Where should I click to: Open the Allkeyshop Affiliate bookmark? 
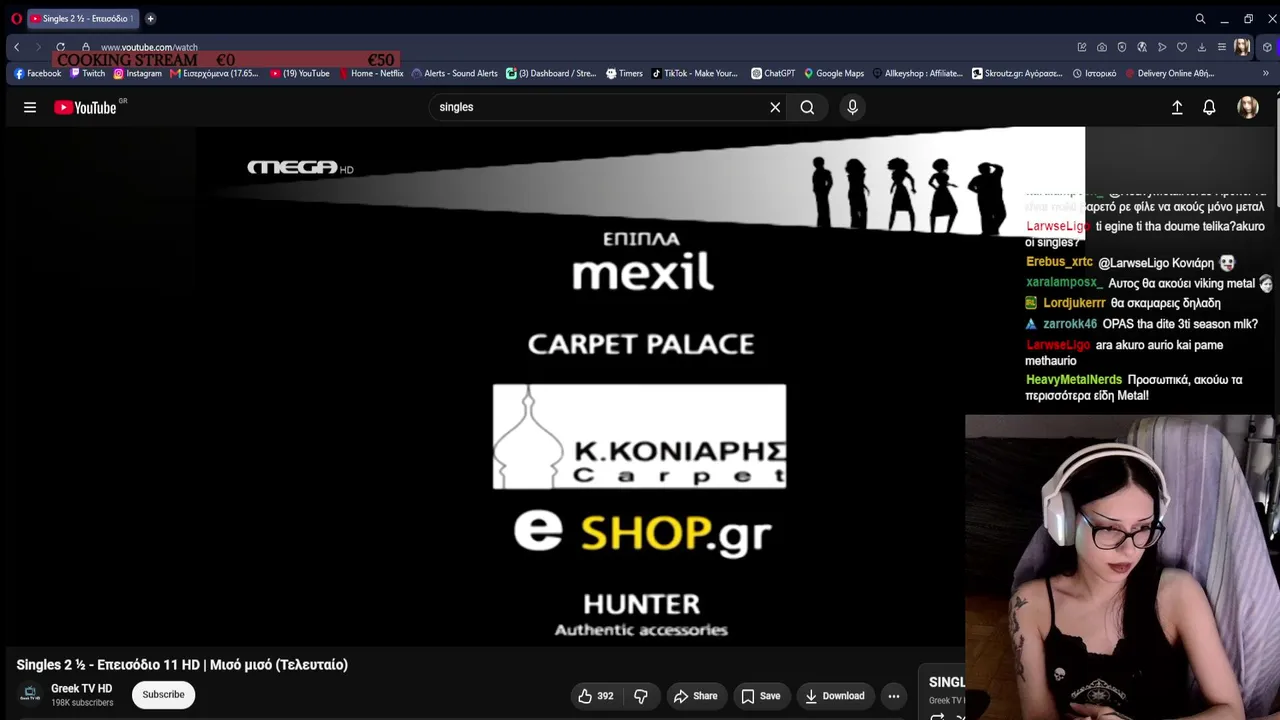(918, 73)
